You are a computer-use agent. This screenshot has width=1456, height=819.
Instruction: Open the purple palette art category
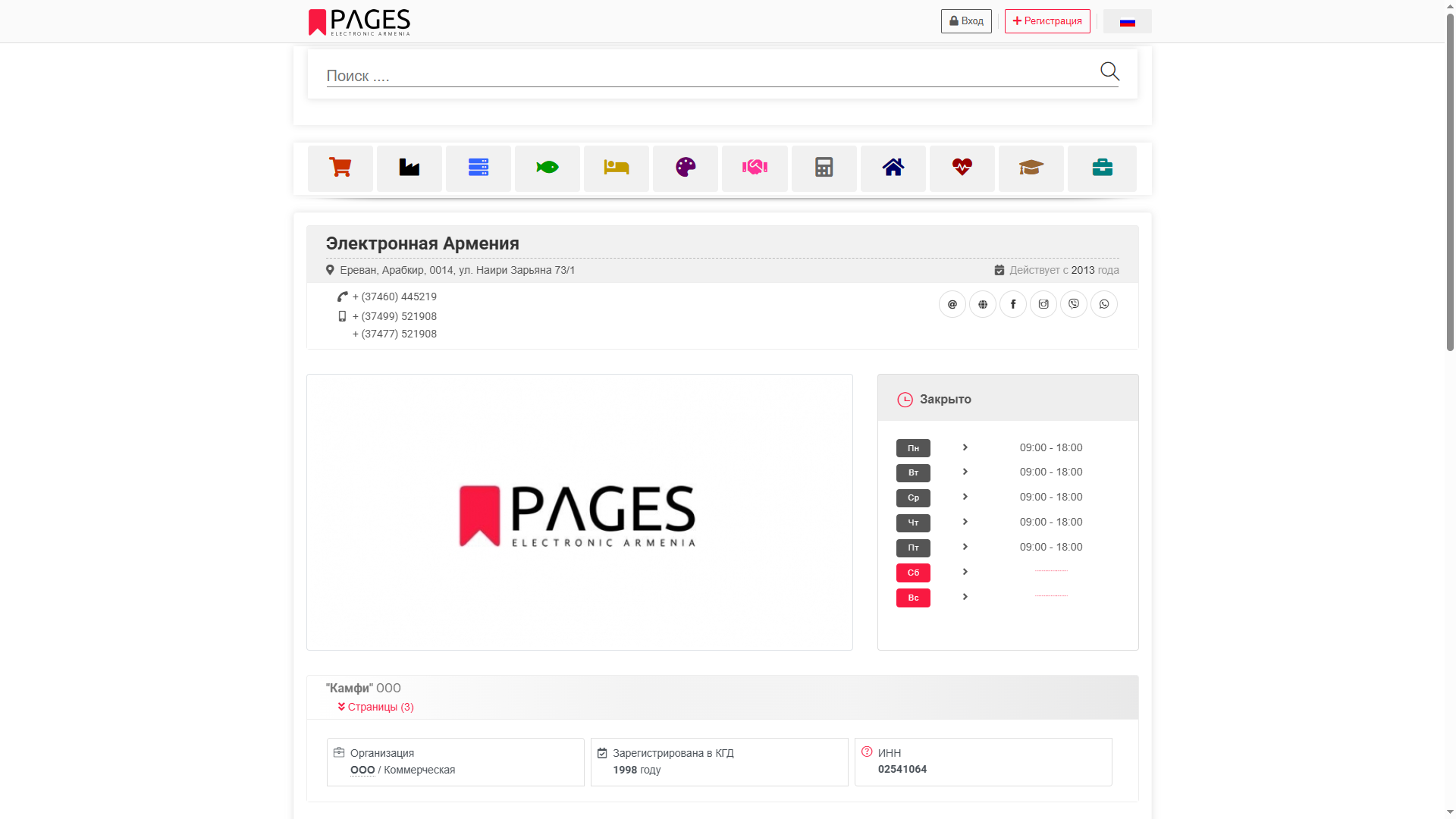pos(686,168)
